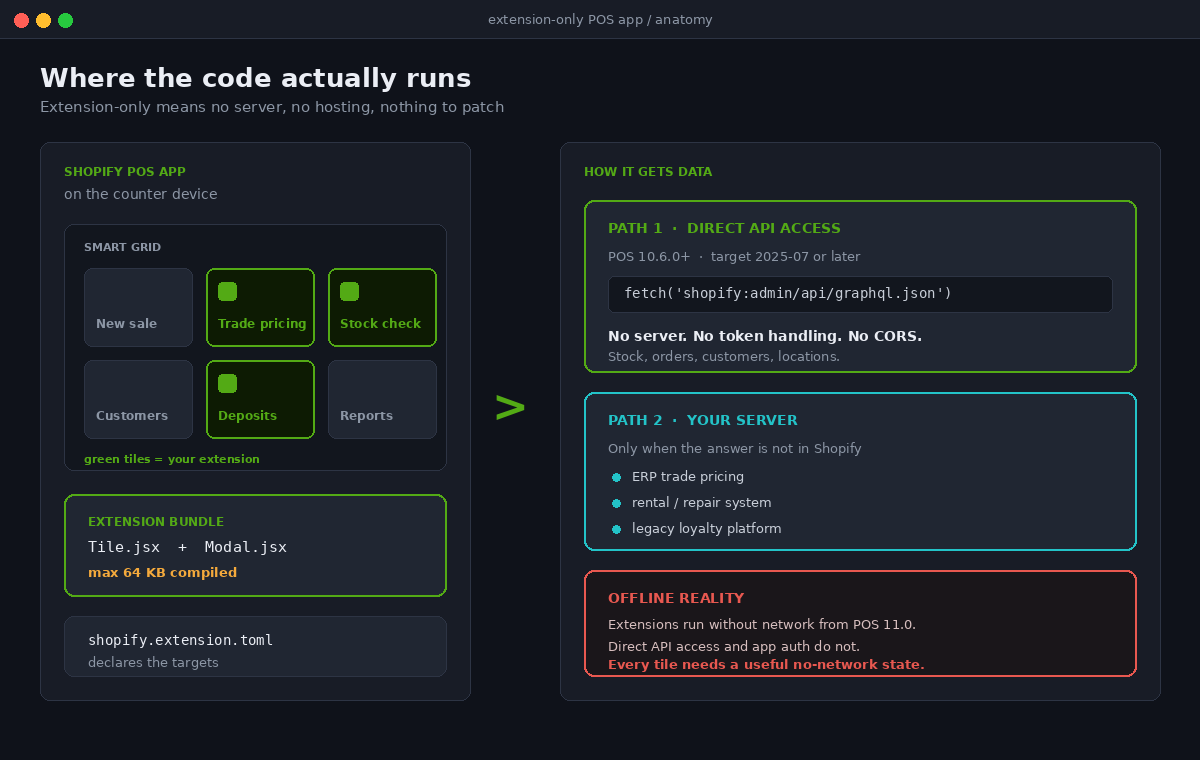1200x760 pixels.
Task: Click teal bullet beside rental / repair system
Action: coord(616,503)
